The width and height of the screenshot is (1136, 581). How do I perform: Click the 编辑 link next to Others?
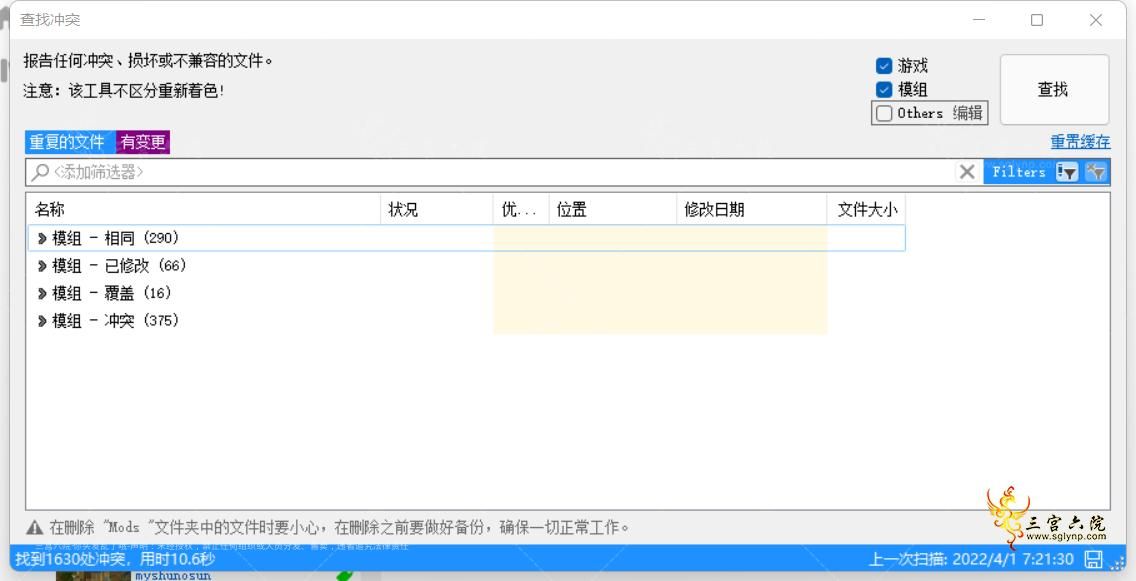[x=967, y=113]
